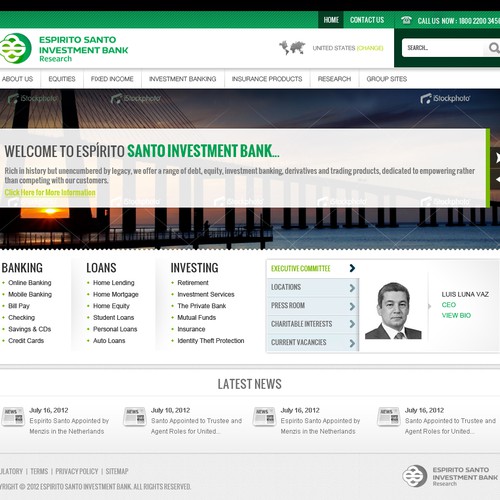
Task: Click the world map icon
Action: [292, 48]
